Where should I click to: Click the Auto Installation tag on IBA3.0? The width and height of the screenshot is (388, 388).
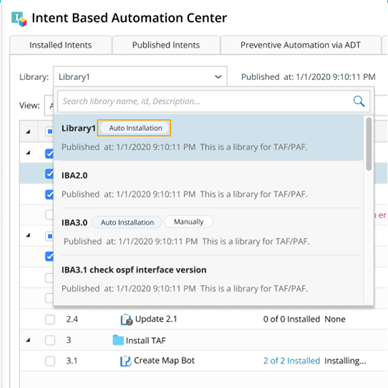[127, 222]
